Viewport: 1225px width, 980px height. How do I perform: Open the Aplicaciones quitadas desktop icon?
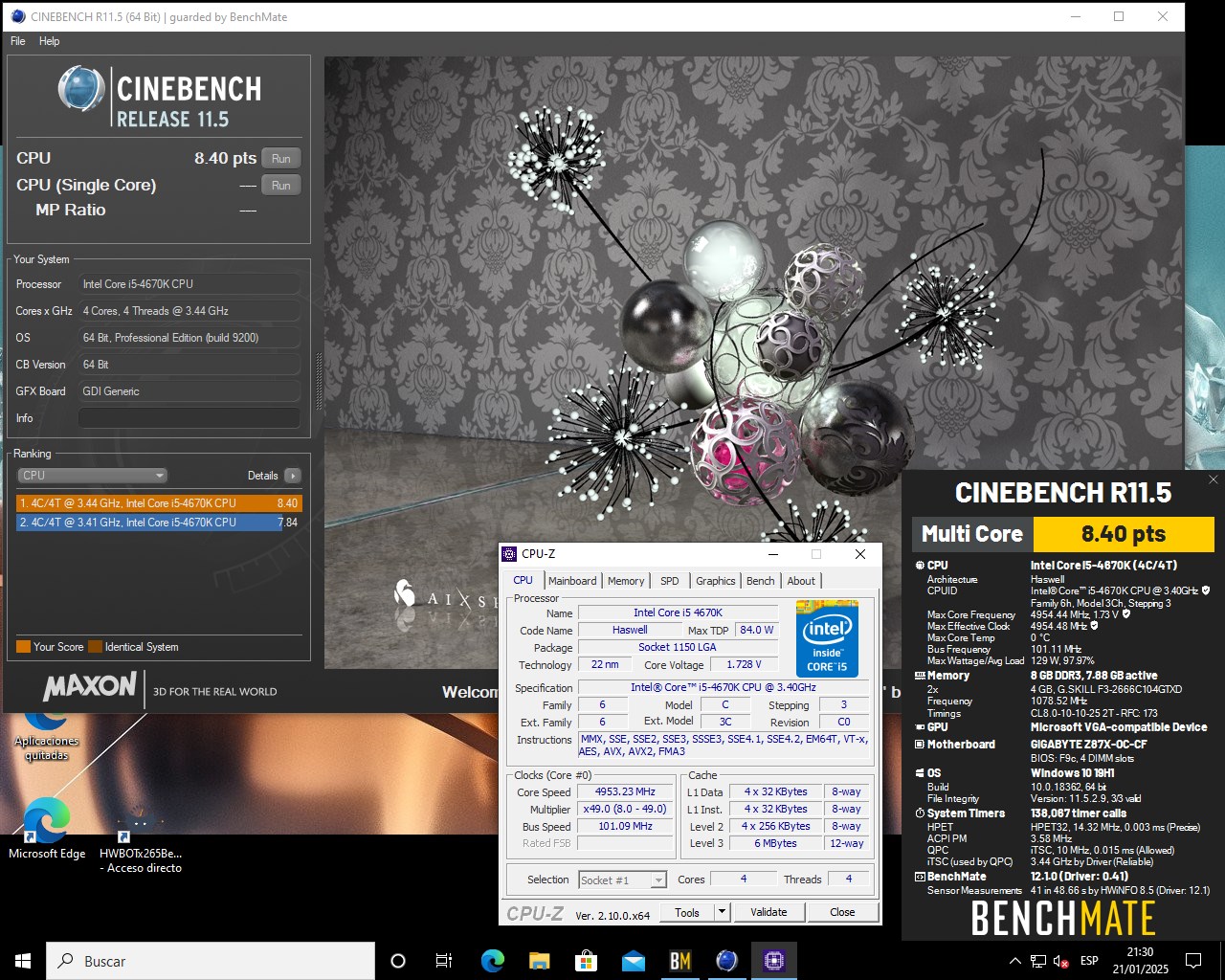click(46, 737)
